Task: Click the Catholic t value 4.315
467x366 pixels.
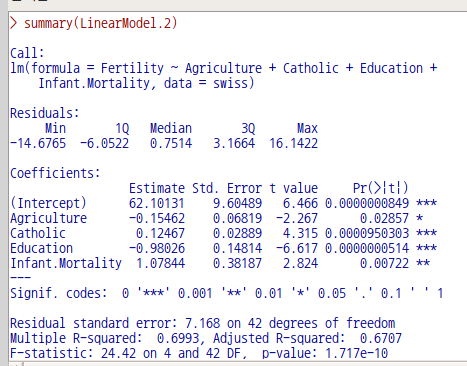Action: (300, 233)
